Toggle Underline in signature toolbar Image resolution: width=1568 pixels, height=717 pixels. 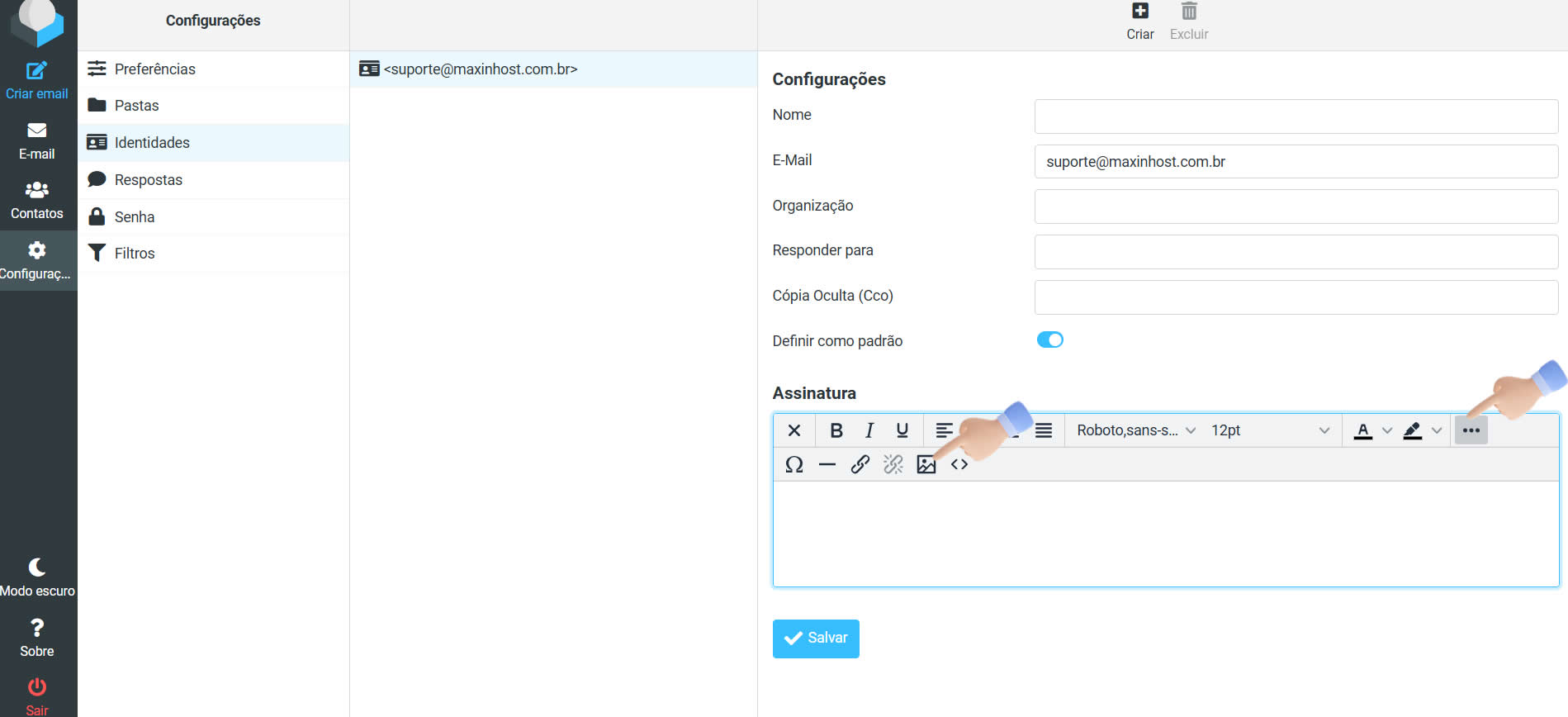(902, 430)
